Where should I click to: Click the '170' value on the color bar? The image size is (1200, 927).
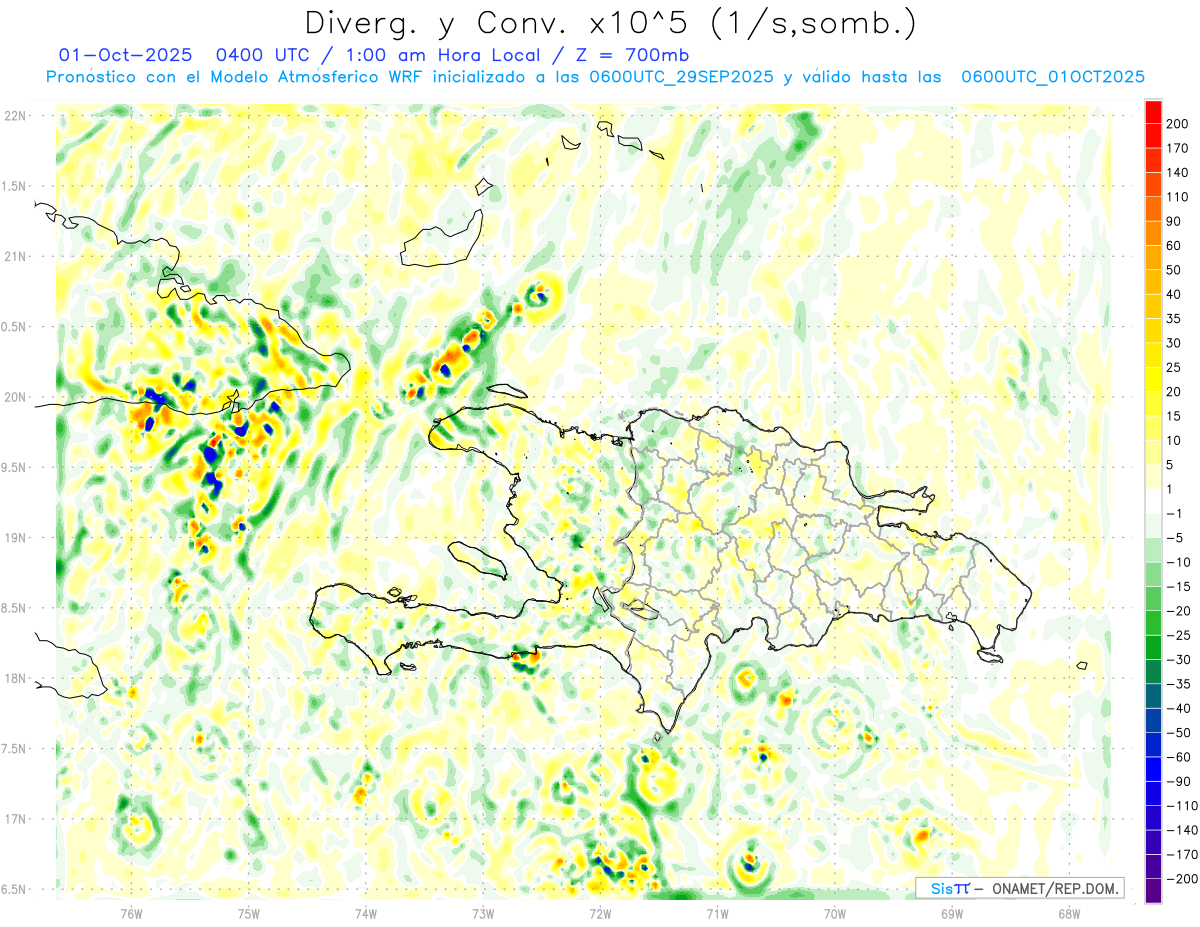pyautogui.click(x=1176, y=148)
